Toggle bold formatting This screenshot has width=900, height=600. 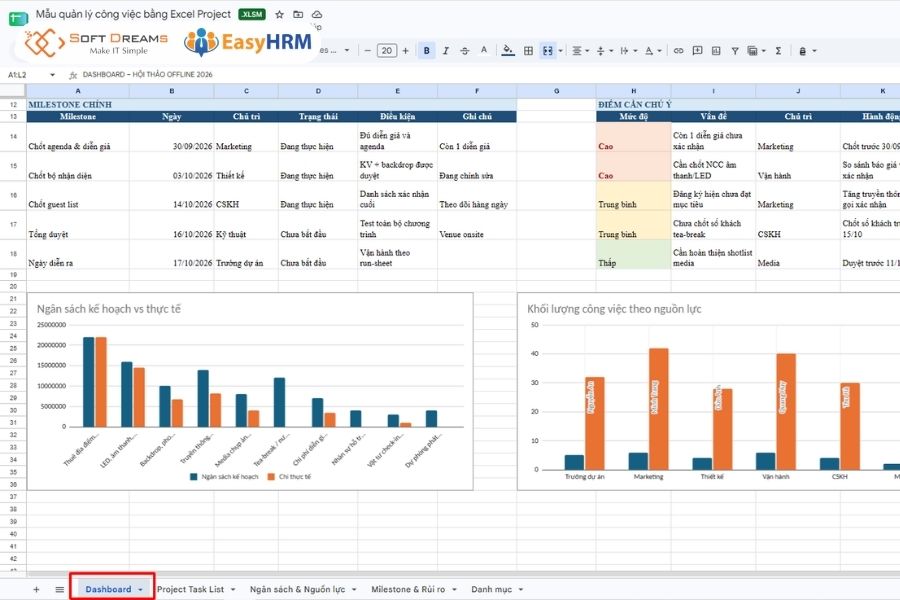[426, 51]
